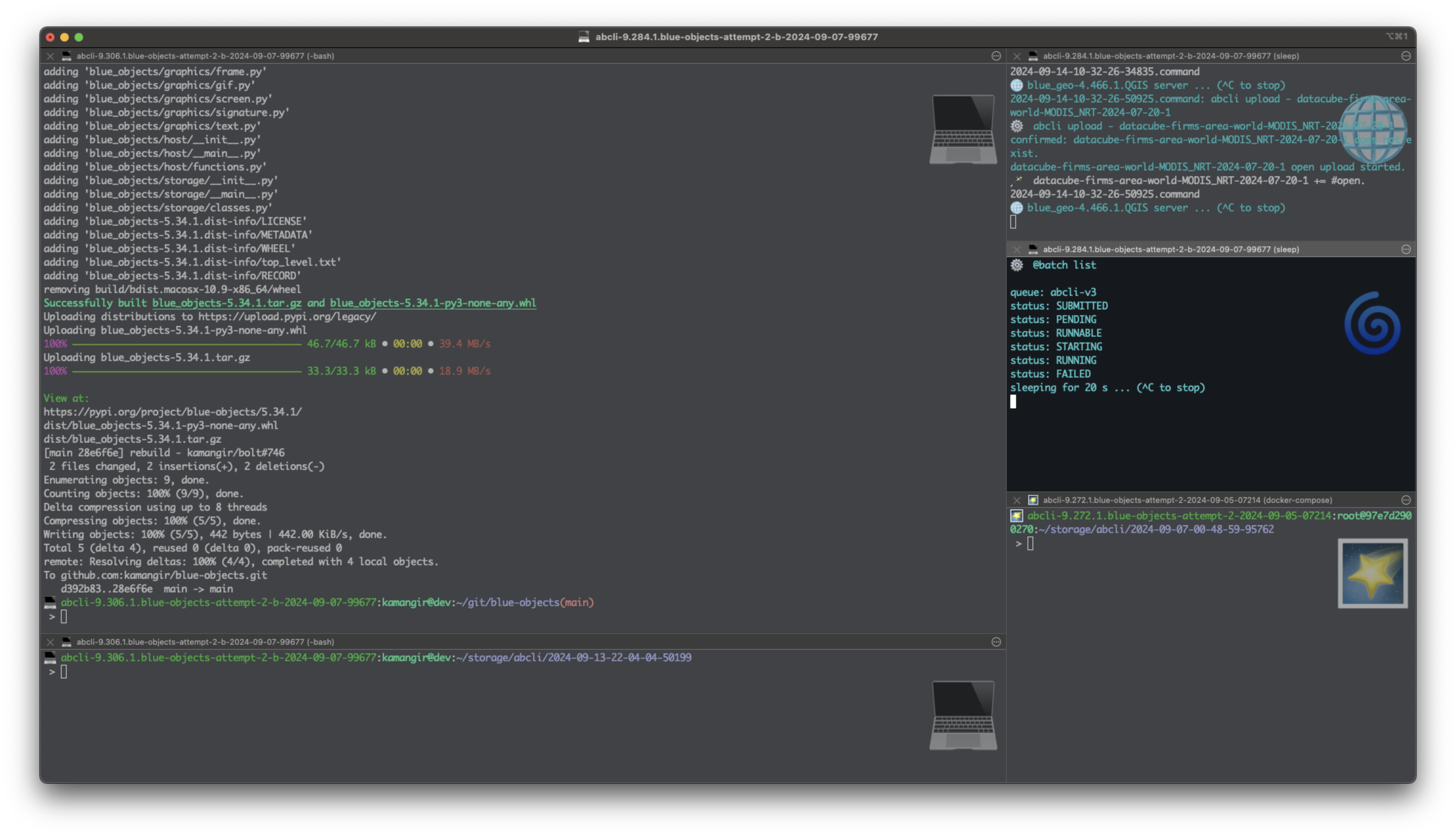
Task: Click '2024-09-14-10-32-26-34835.command' line
Action: (x=1105, y=72)
